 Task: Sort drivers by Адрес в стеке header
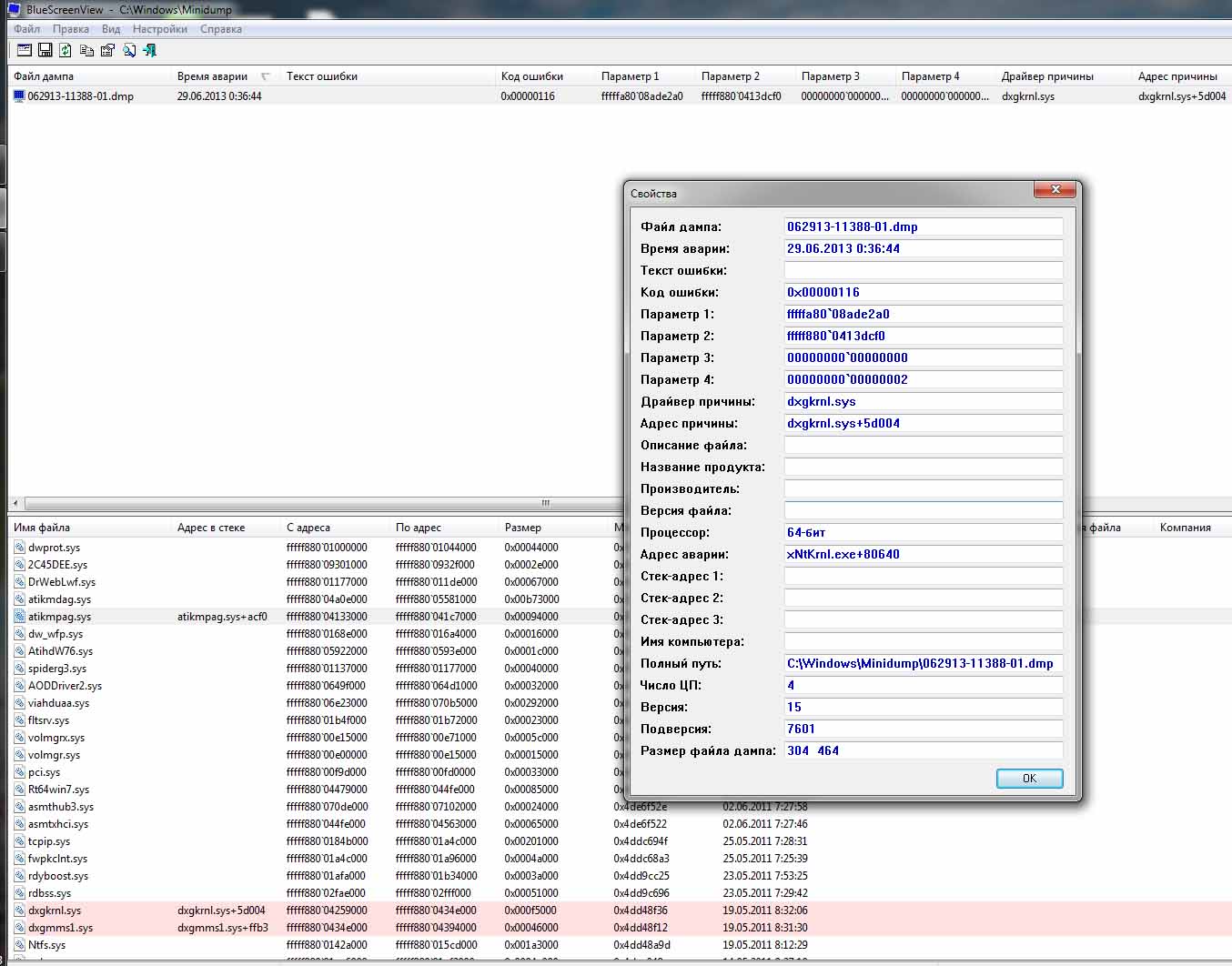[226, 528]
